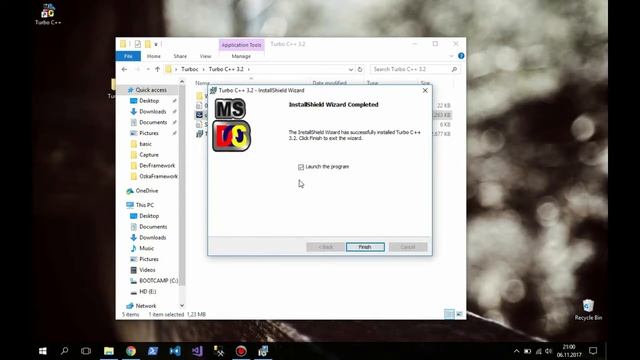Open taskbar Search magnifier
The image size is (640, 360).
64,351
